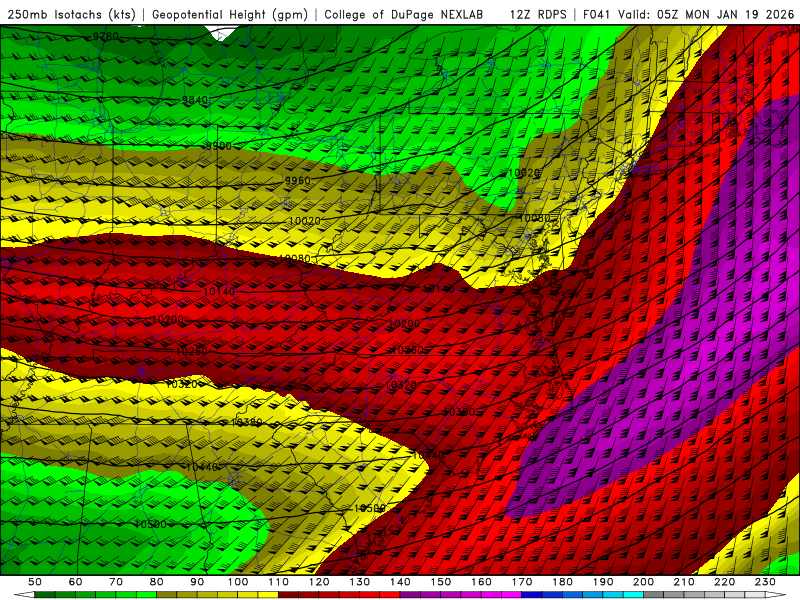Click 'Valid: 05Z MON JAN 19 2026' text

[x=706, y=15]
